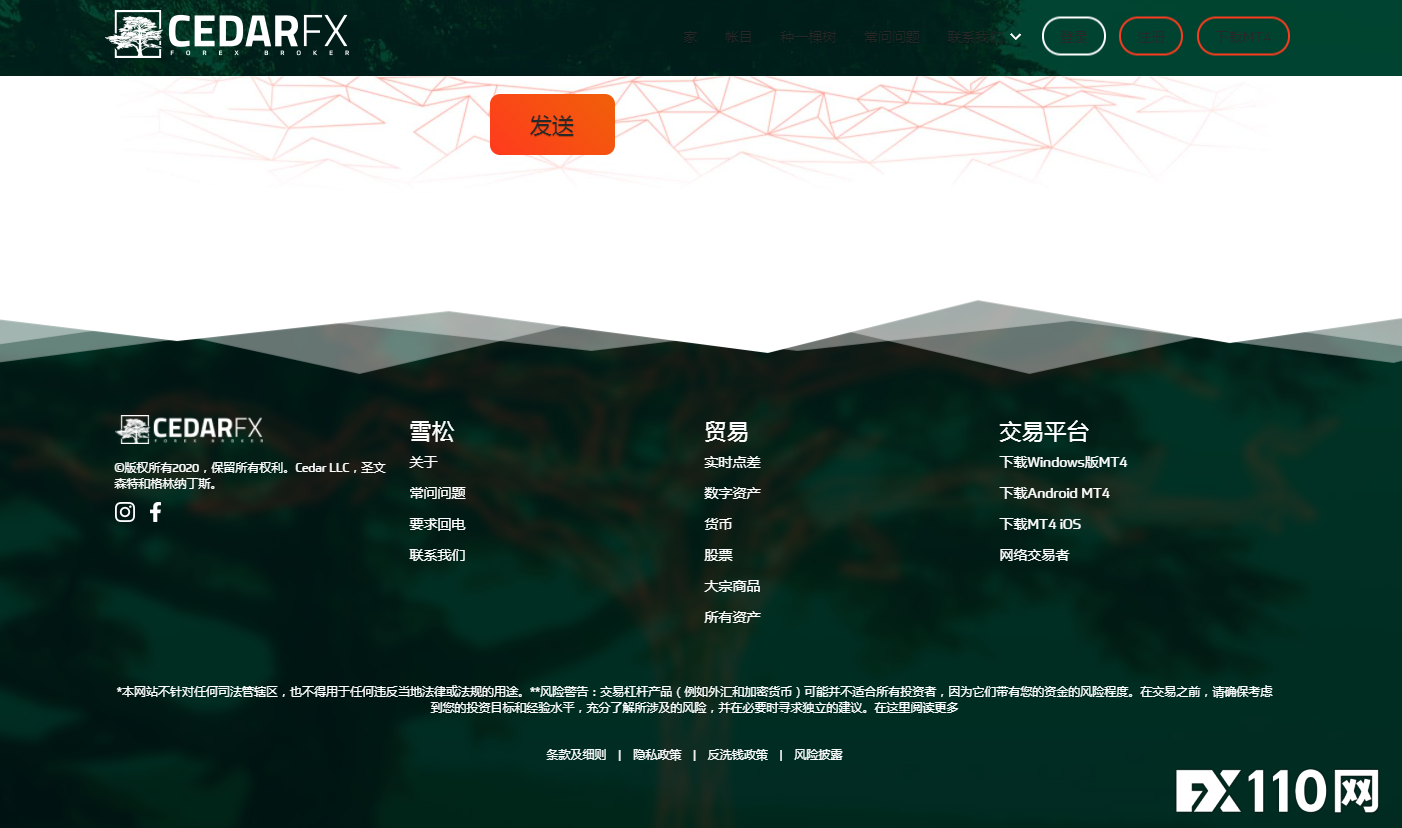
Task: Click 在这里阅读更多 in the risk warning
Action: coord(916,708)
